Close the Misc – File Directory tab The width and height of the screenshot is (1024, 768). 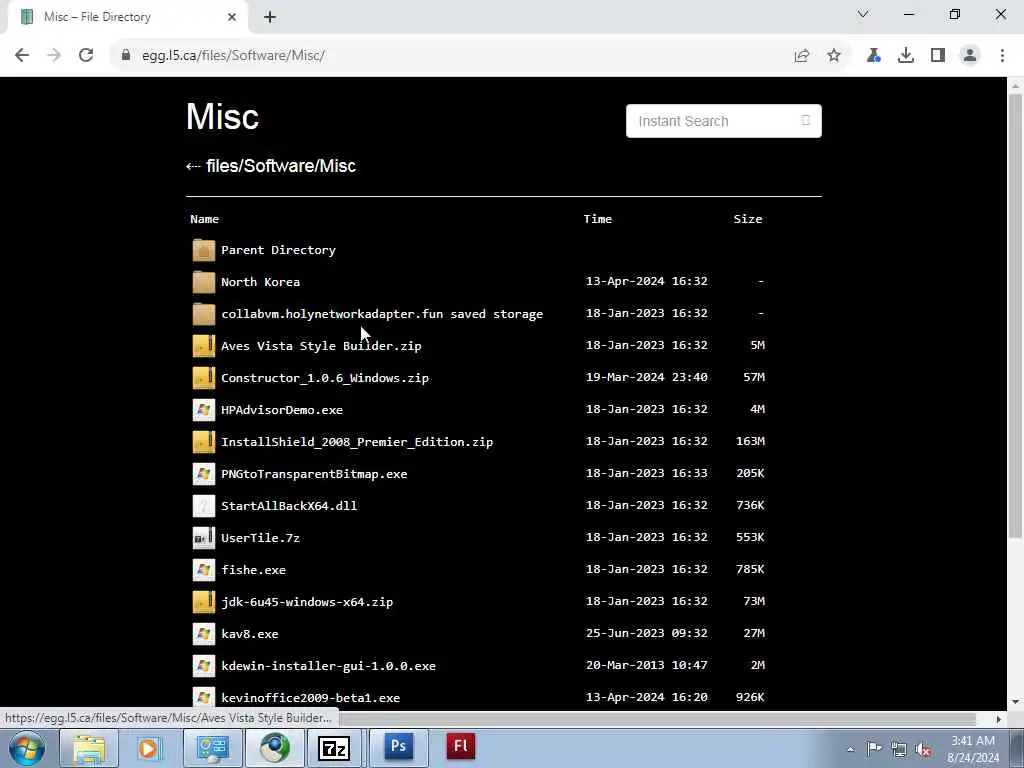pos(232,17)
